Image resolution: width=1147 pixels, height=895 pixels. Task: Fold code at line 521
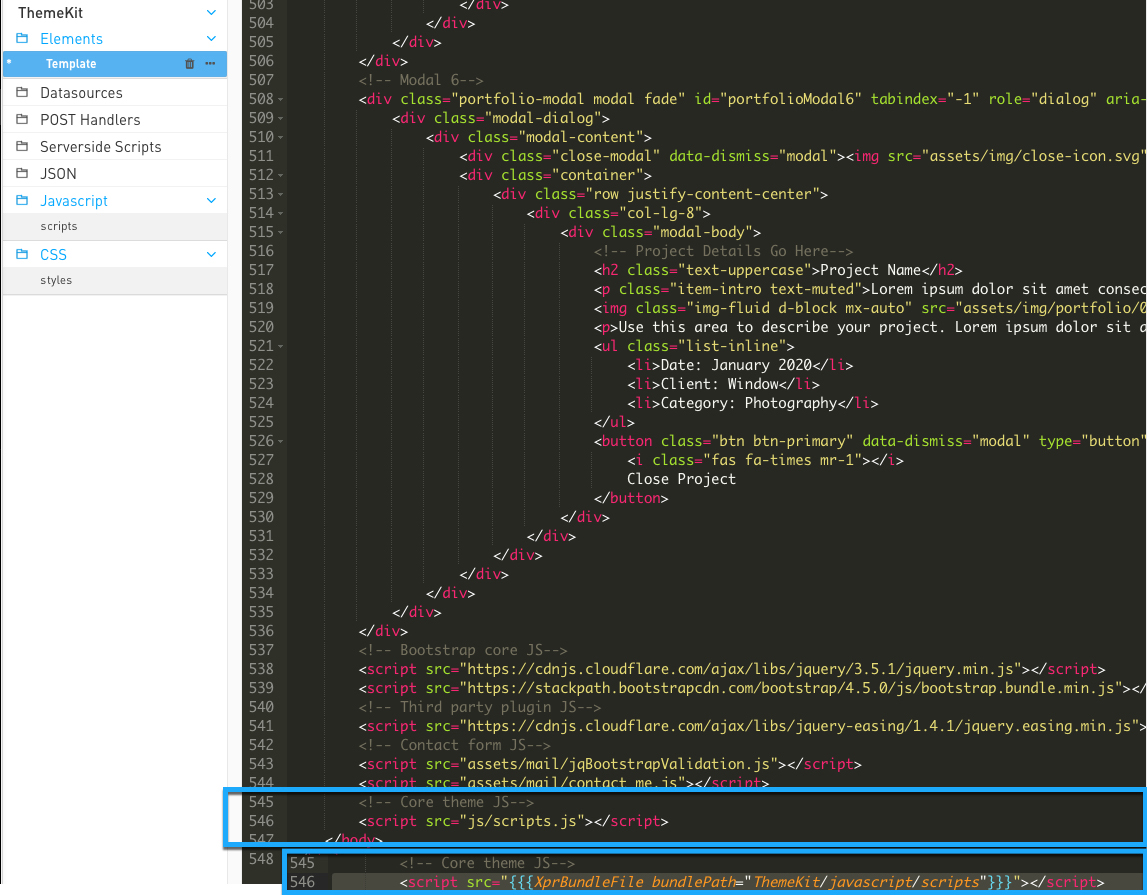point(281,347)
